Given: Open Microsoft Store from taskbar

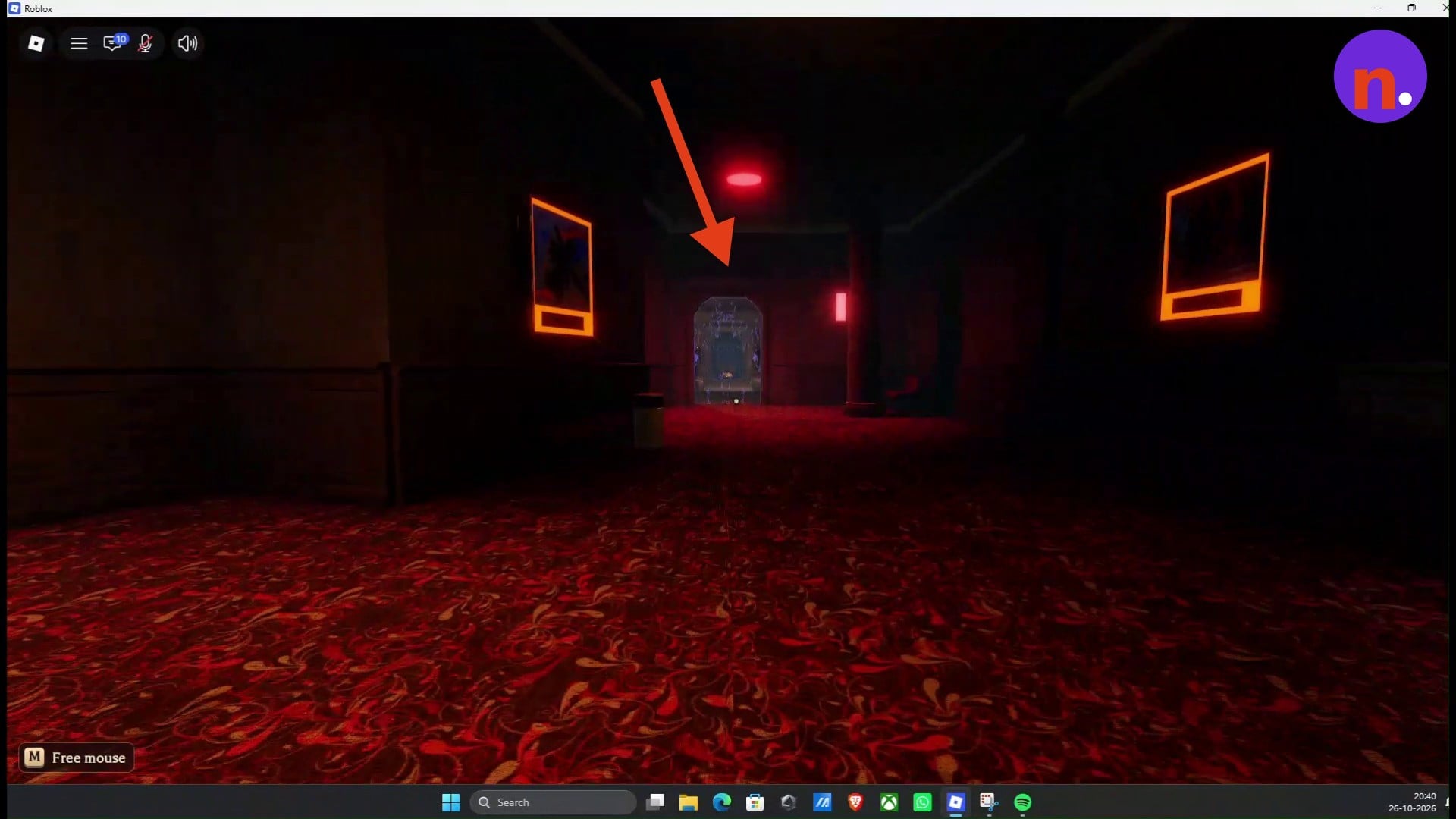Looking at the screenshot, I should [x=755, y=802].
